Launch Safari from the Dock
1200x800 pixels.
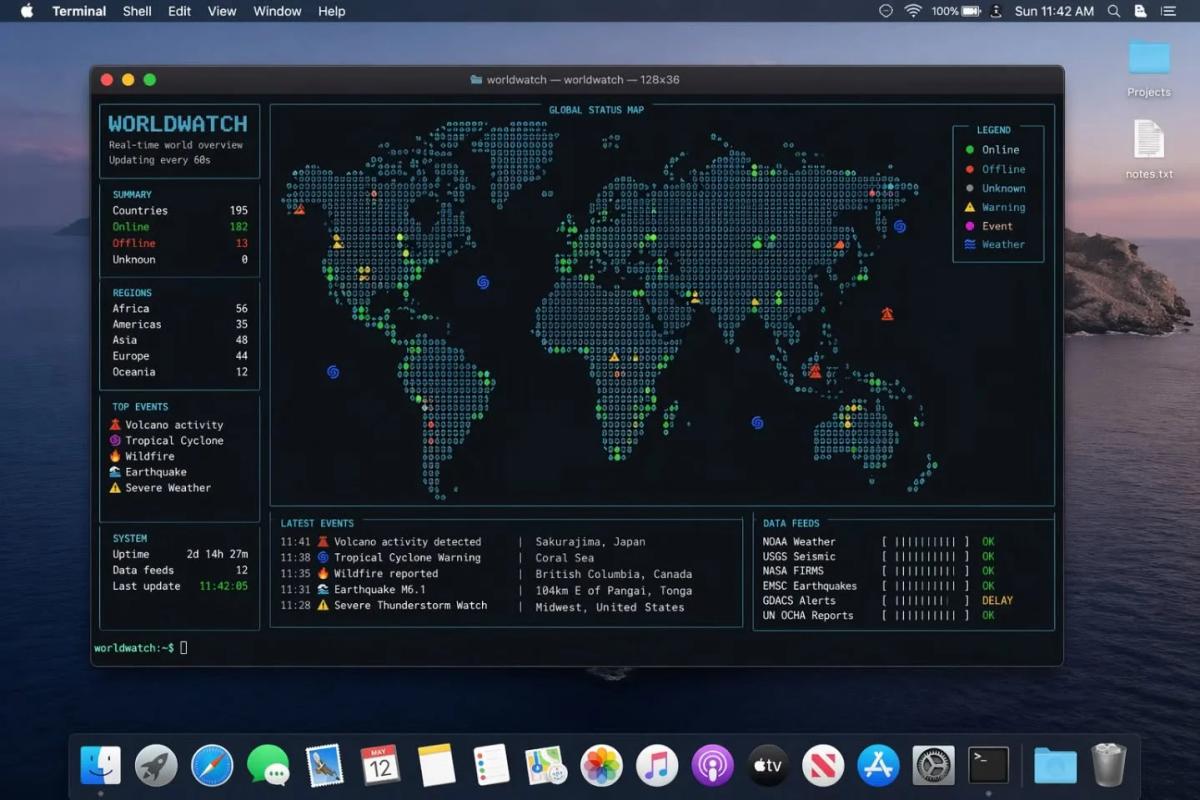click(212, 766)
